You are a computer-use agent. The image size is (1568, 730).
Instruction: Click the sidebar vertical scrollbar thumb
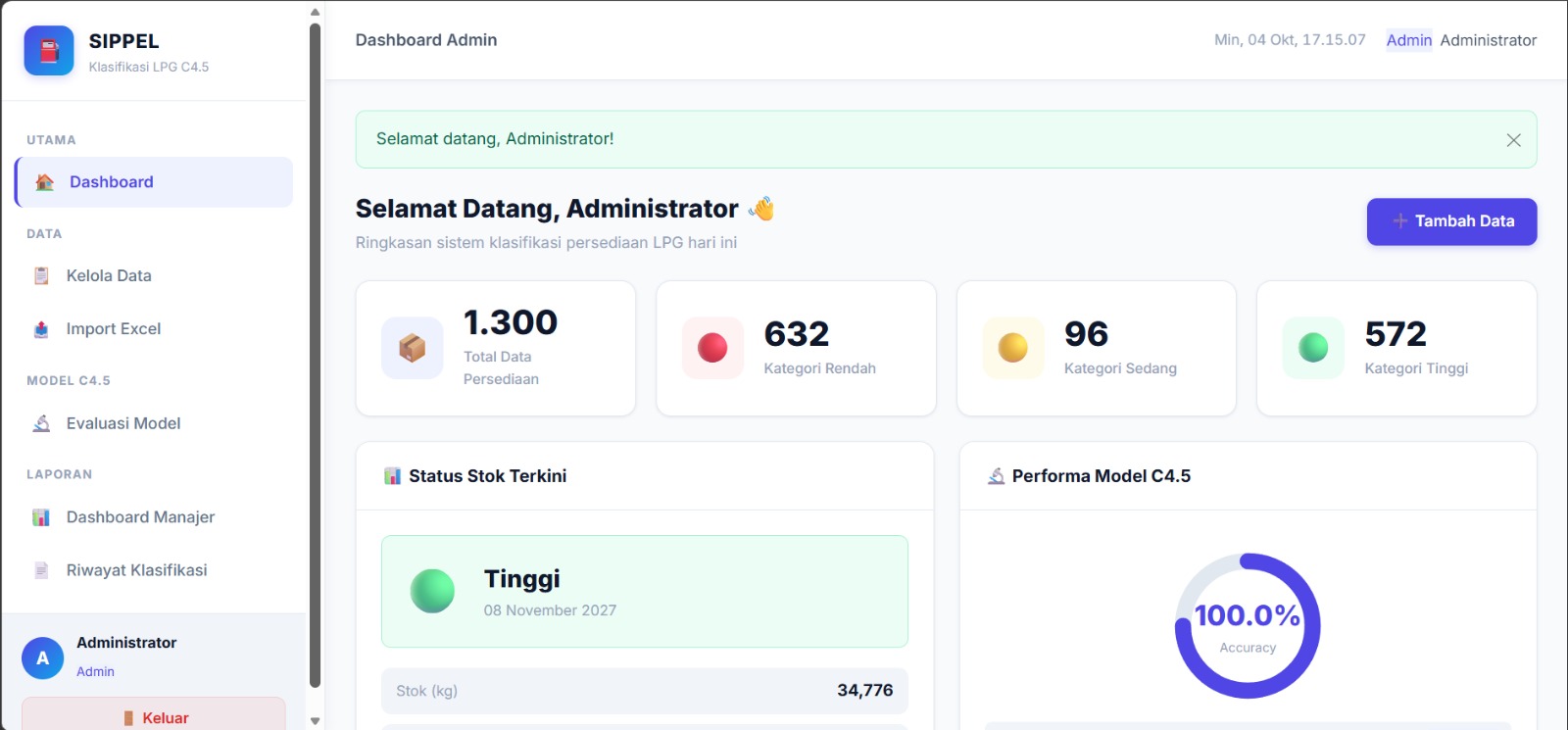(315, 355)
